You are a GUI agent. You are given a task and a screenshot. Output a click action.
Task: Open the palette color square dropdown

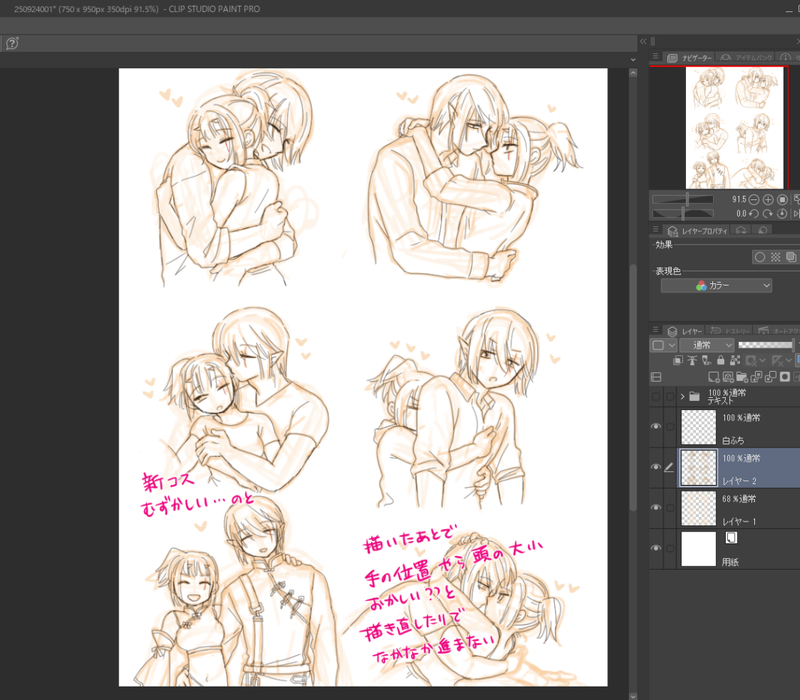(x=663, y=345)
